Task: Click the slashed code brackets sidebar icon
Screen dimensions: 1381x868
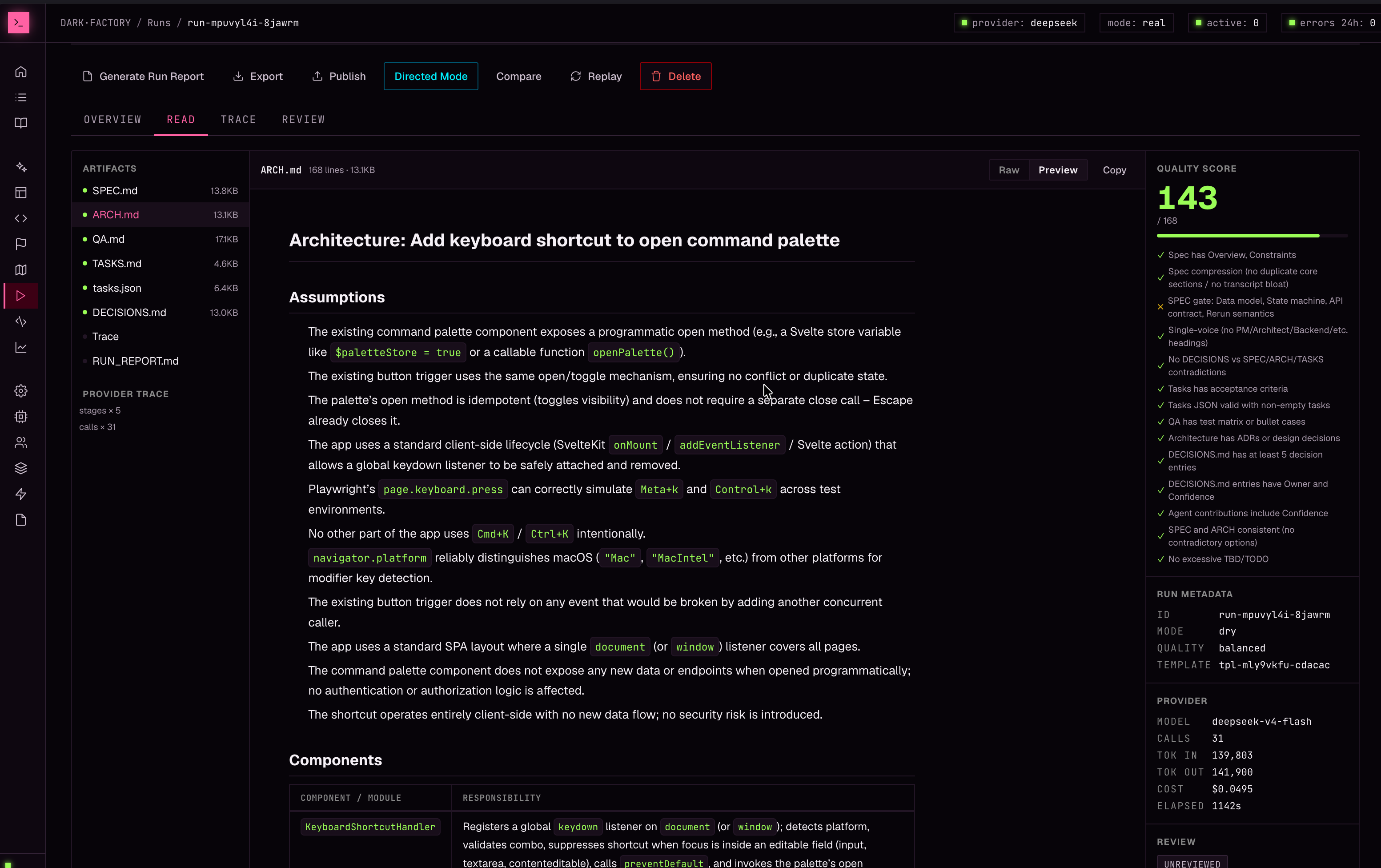Action: click(x=20, y=321)
